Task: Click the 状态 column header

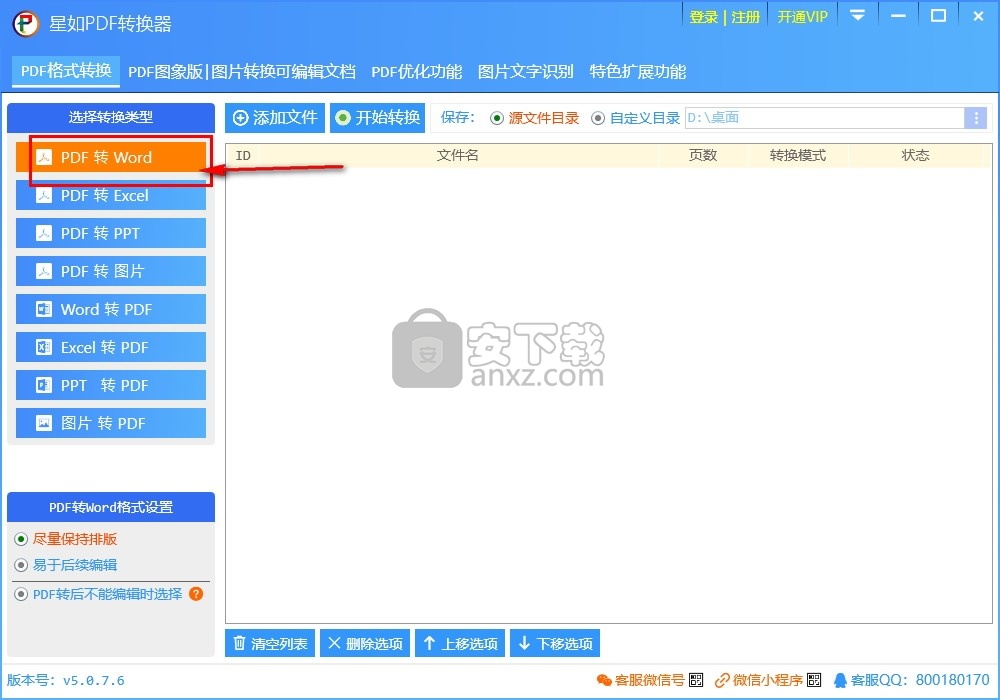Action: 915,156
